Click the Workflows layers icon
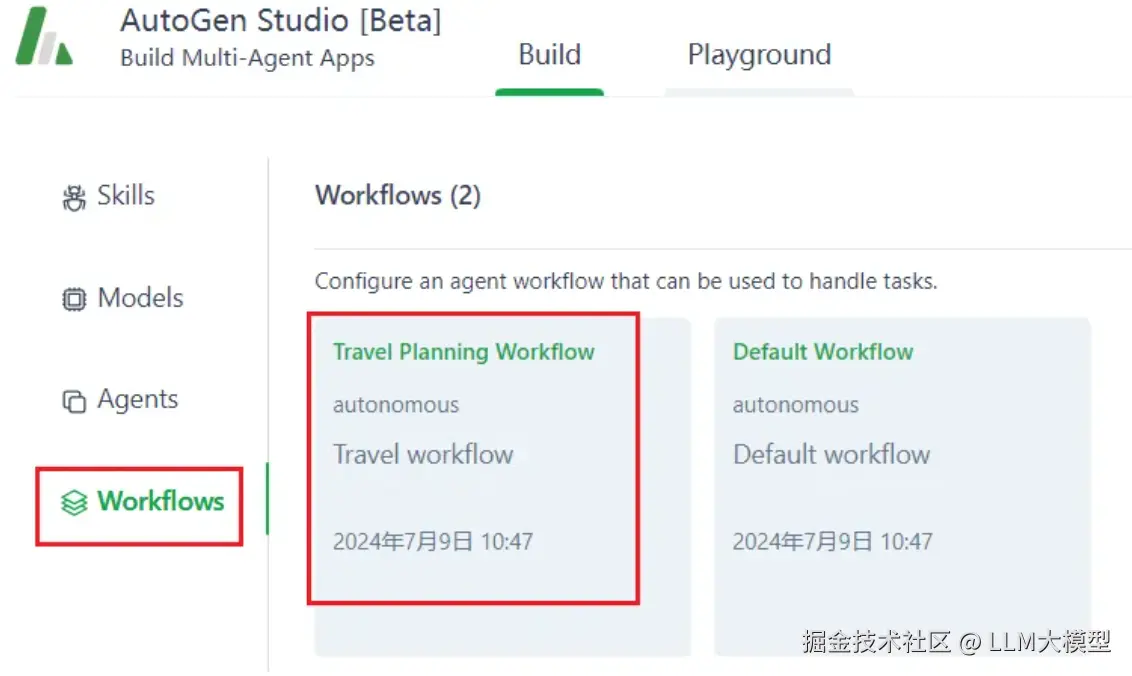The height and width of the screenshot is (676, 1132). pos(74,503)
